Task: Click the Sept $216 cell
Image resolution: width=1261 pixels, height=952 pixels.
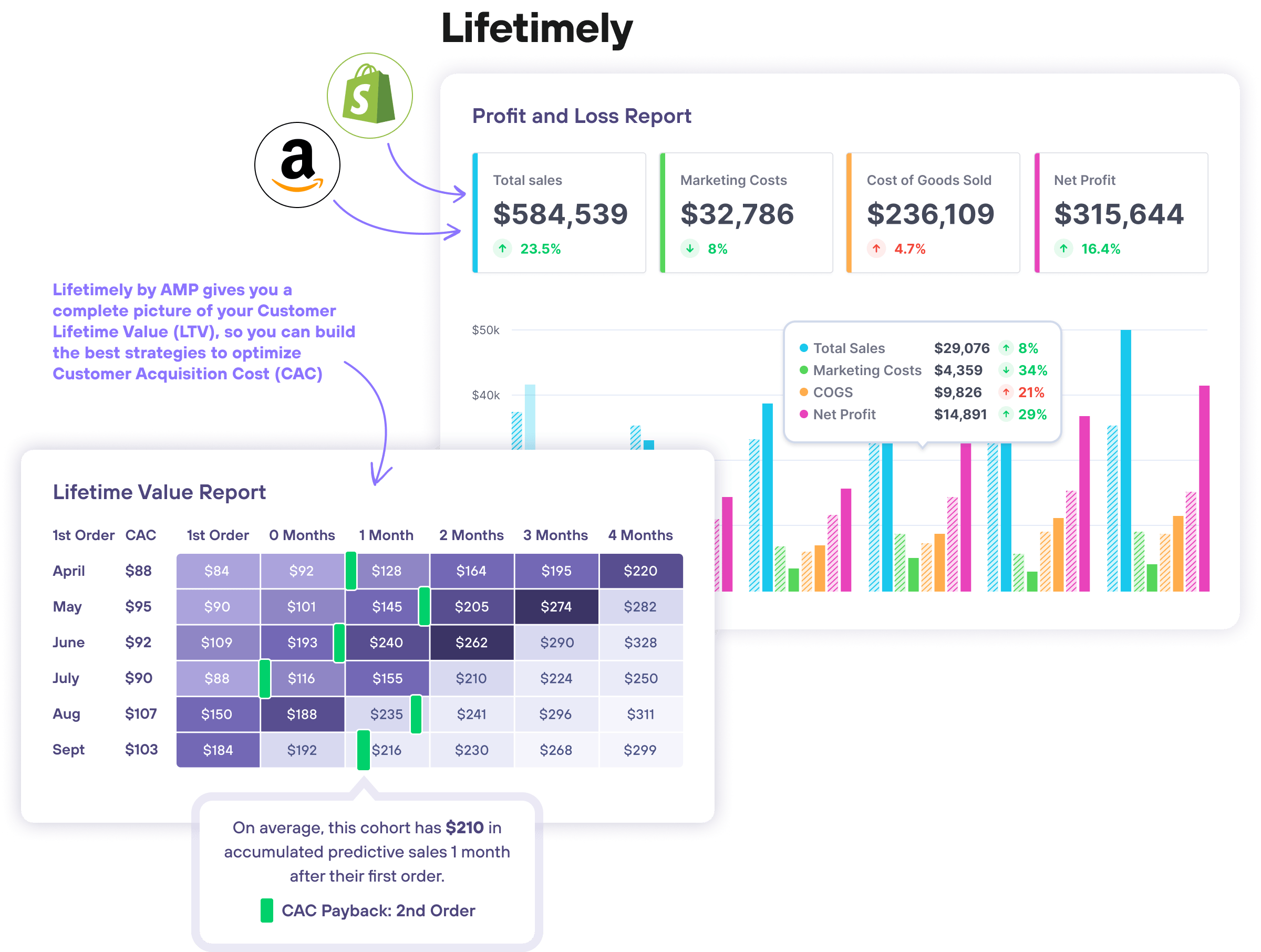Action: click(388, 750)
